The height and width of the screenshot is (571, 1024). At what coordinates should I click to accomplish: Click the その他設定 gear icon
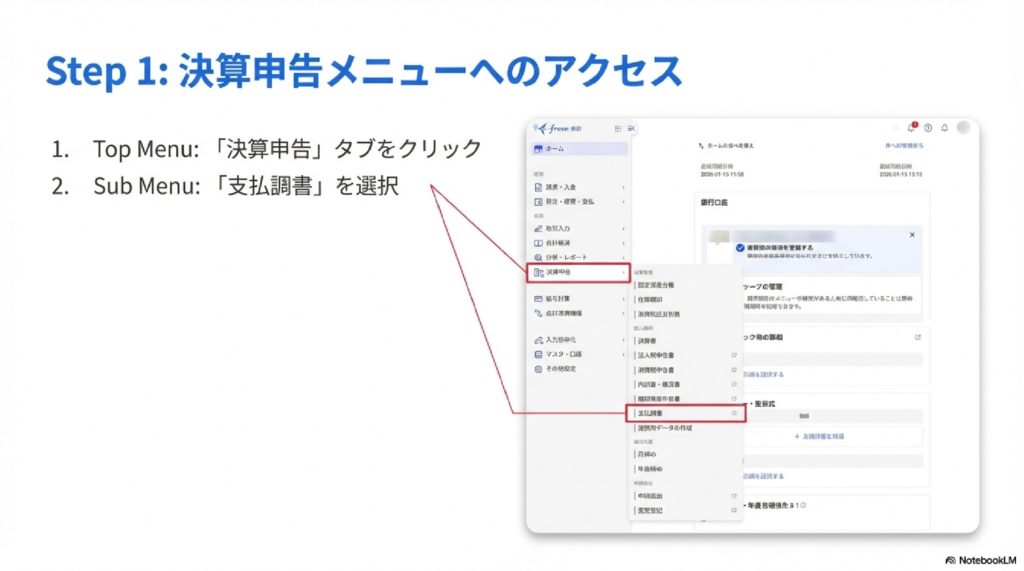538,368
